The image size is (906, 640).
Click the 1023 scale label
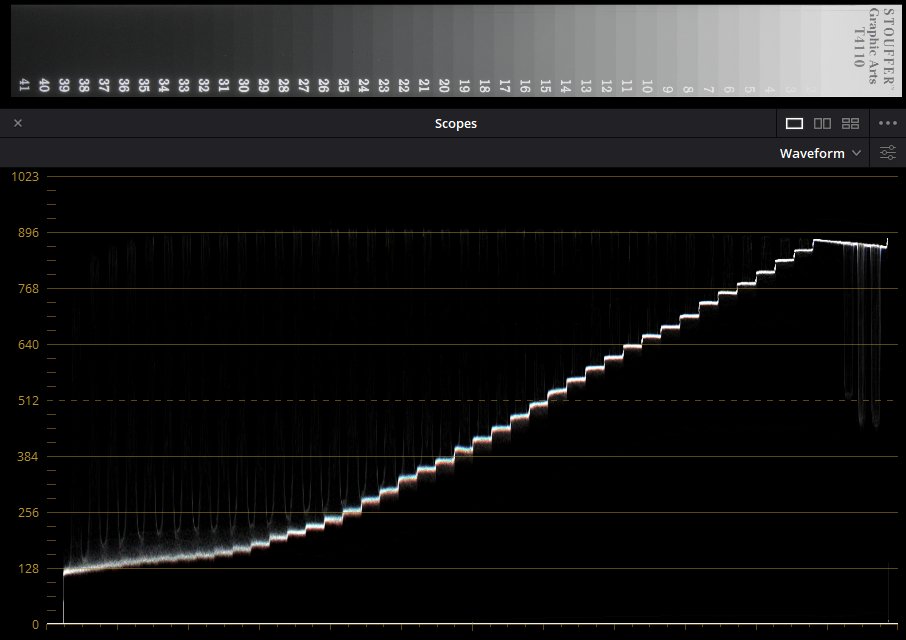[x=25, y=177]
